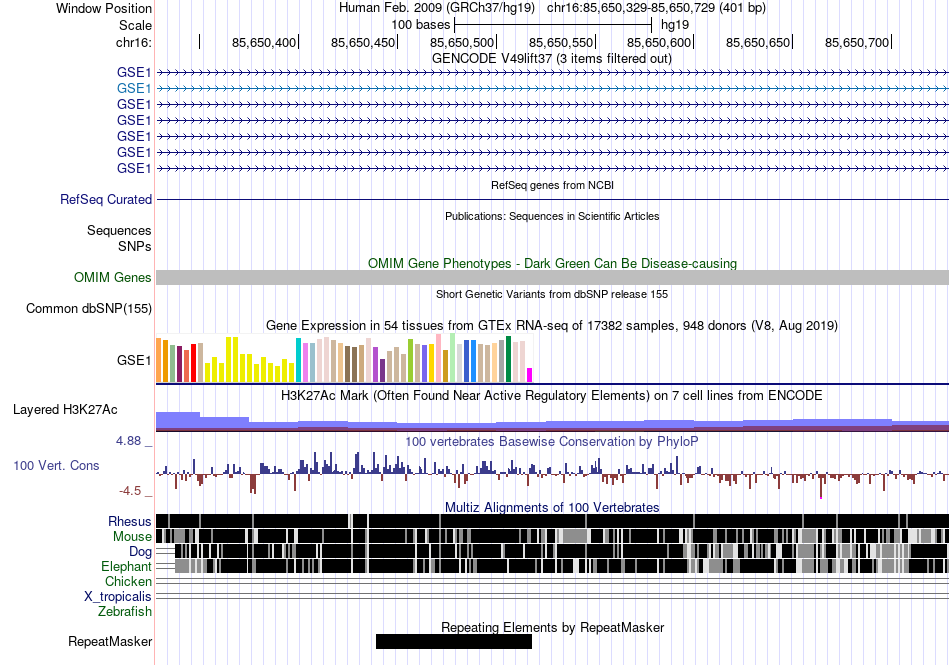Click the Zebrafish species label
Screen dimensions: 950x665
pos(125,612)
